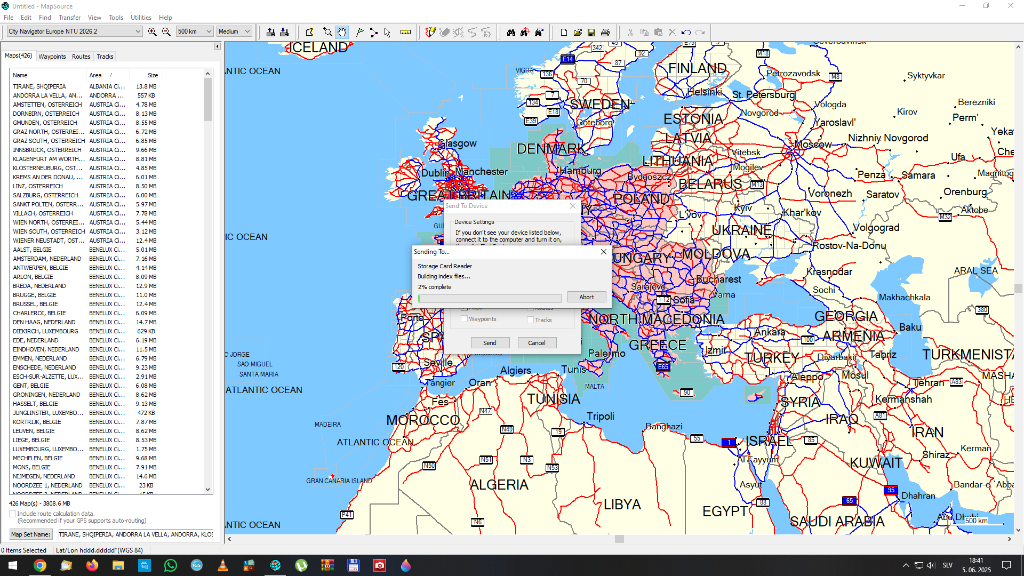This screenshot has height=576, width=1024.
Task: Click the New document icon
Action: point(564,32)
